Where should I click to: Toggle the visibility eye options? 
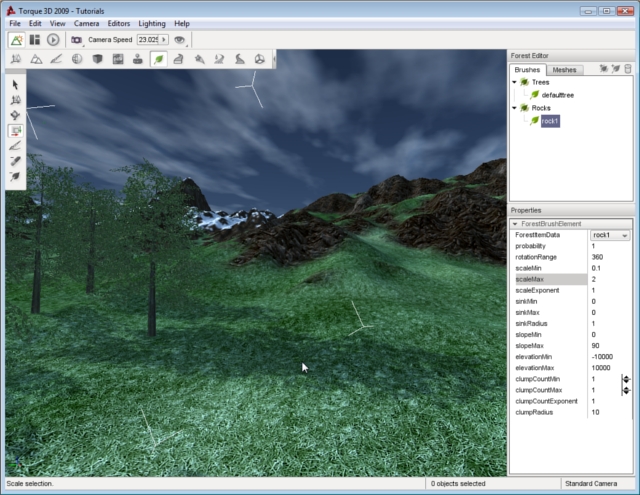tap(180, 40)
